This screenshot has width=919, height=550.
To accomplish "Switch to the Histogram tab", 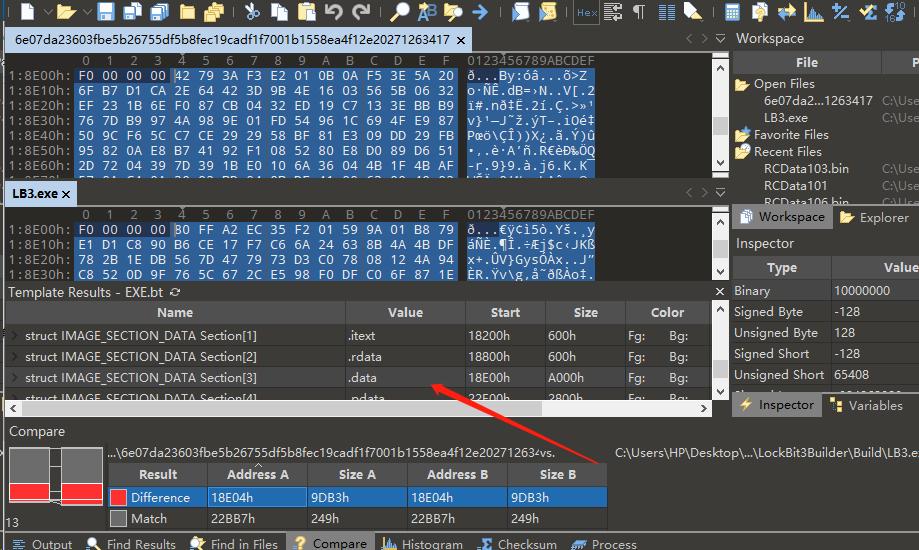I will [422, 544].
